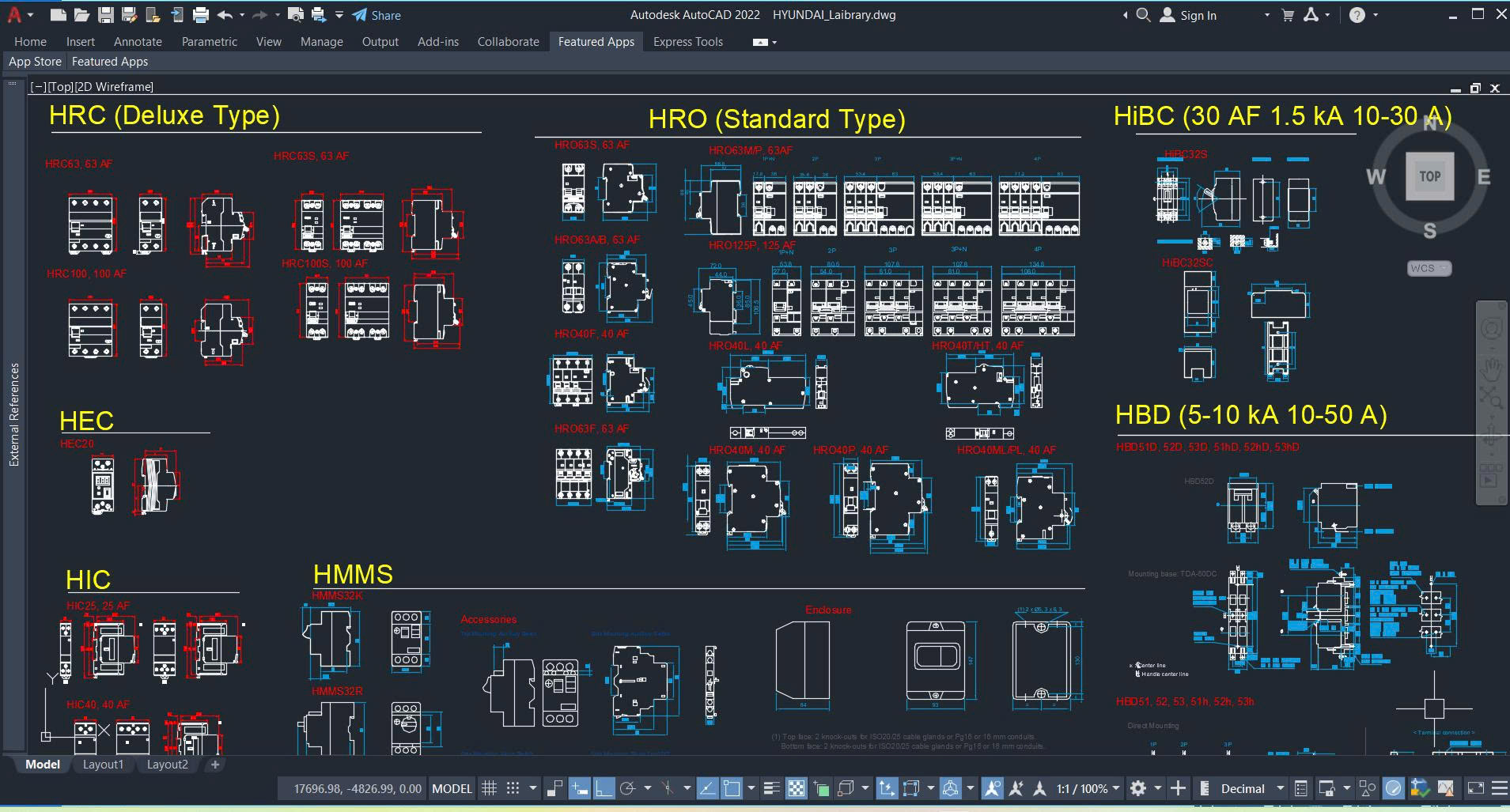Switch to the Annotate ribbon tab
Image resolution: width=1510 pixels, height=812 pixels.
tap(138, 41)
